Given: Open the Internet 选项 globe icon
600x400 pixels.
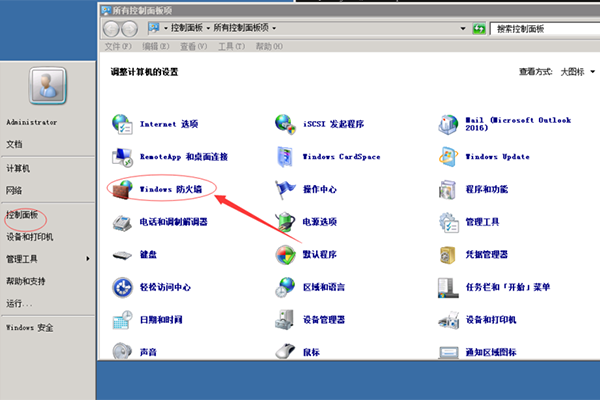Looking at the screenshot, I should click(122, 124).
